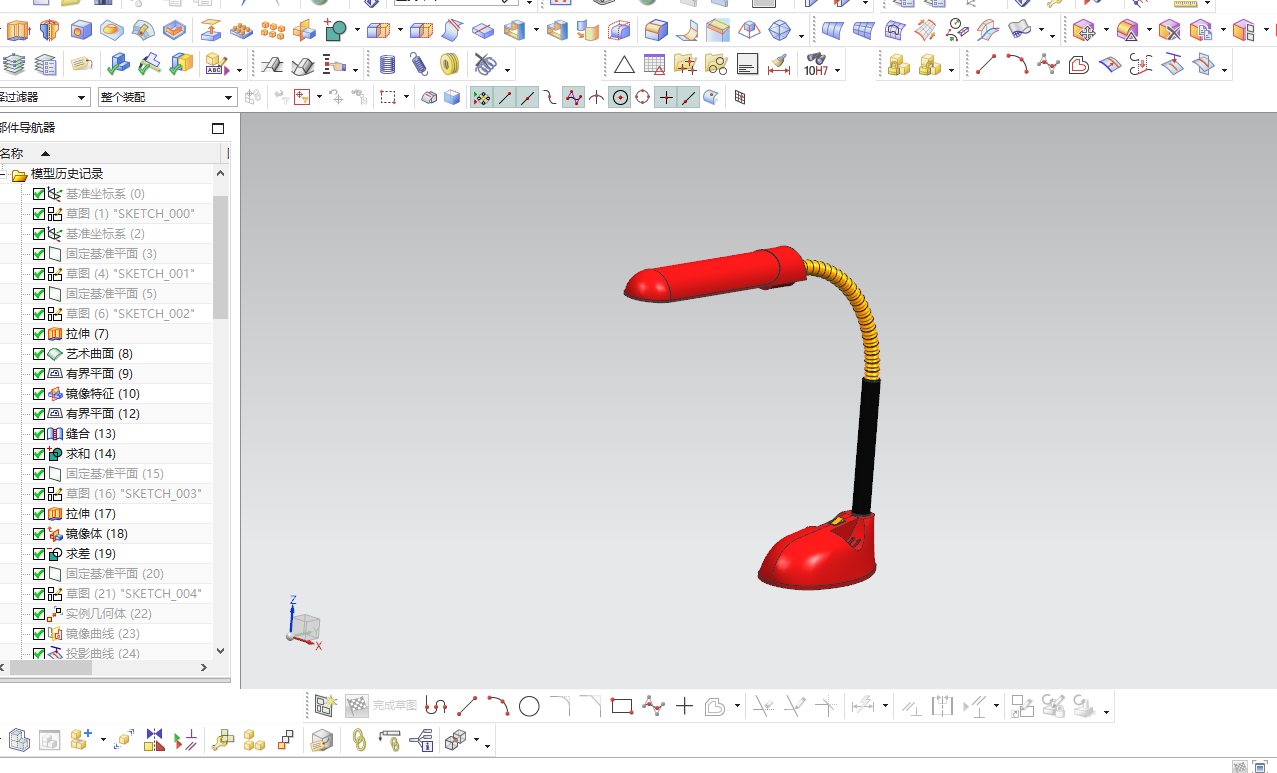The image size is (1277, 773).
Task: Maximize the part navigator panel
Action: point(218,128)
